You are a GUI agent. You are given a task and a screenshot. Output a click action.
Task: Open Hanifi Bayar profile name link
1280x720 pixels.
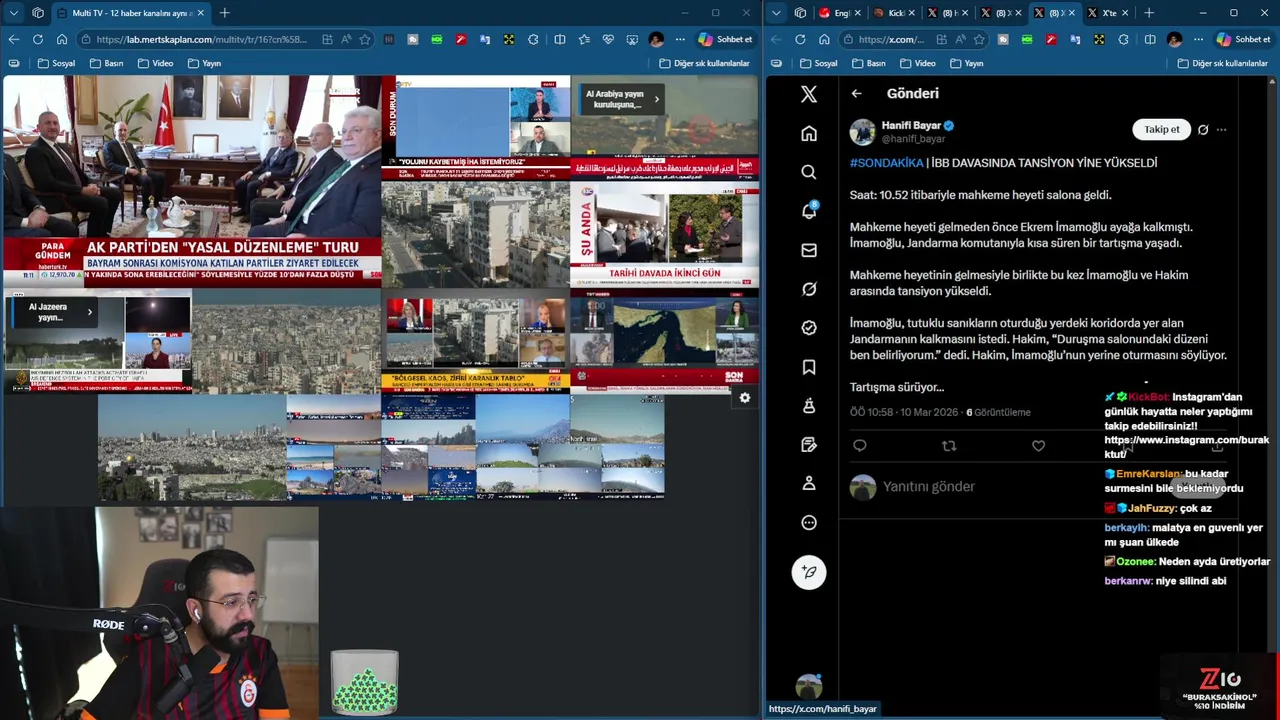pyautogui.click(x=911, y=126)
